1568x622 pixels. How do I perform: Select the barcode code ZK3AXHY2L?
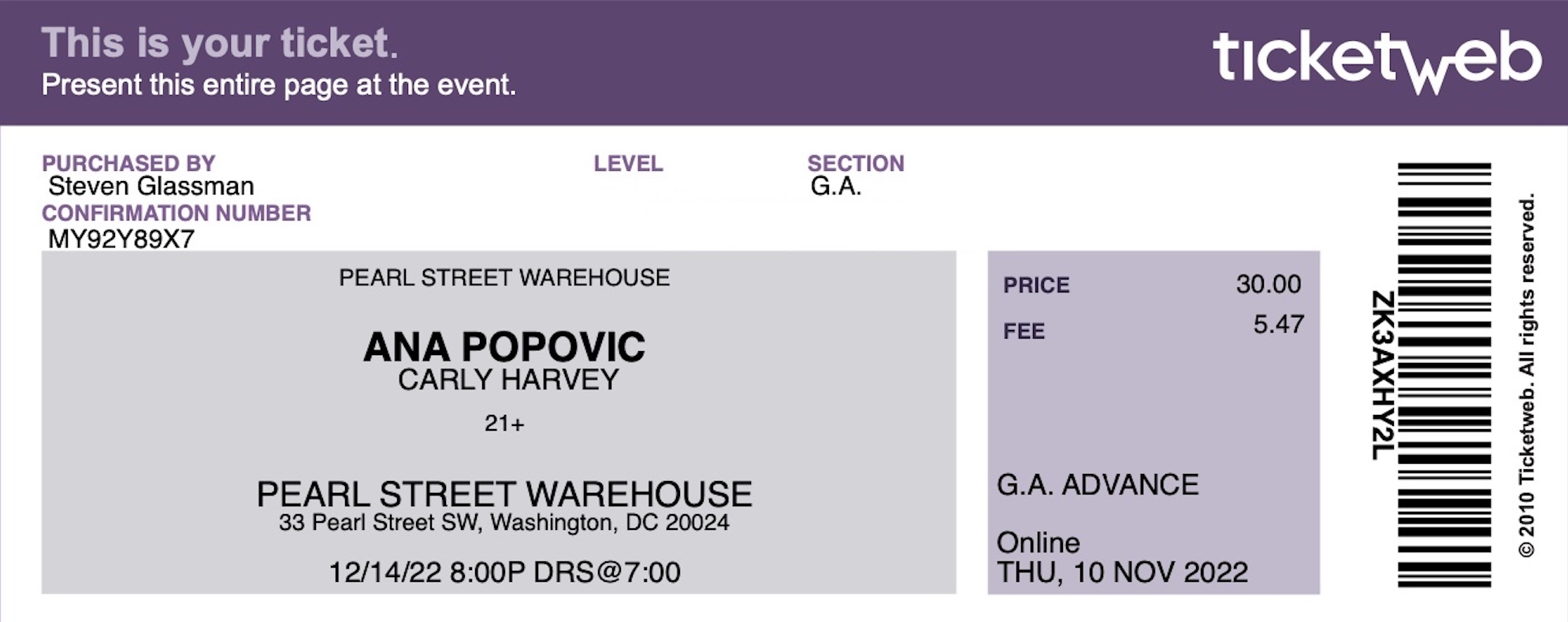pyautogui.click(x=1383, y=376)
